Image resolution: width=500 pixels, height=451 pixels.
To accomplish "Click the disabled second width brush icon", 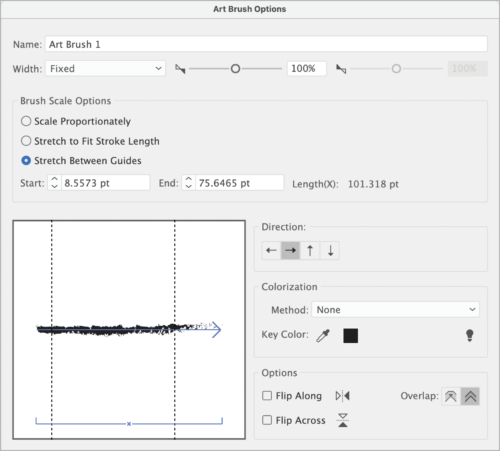I will (341, 69).
